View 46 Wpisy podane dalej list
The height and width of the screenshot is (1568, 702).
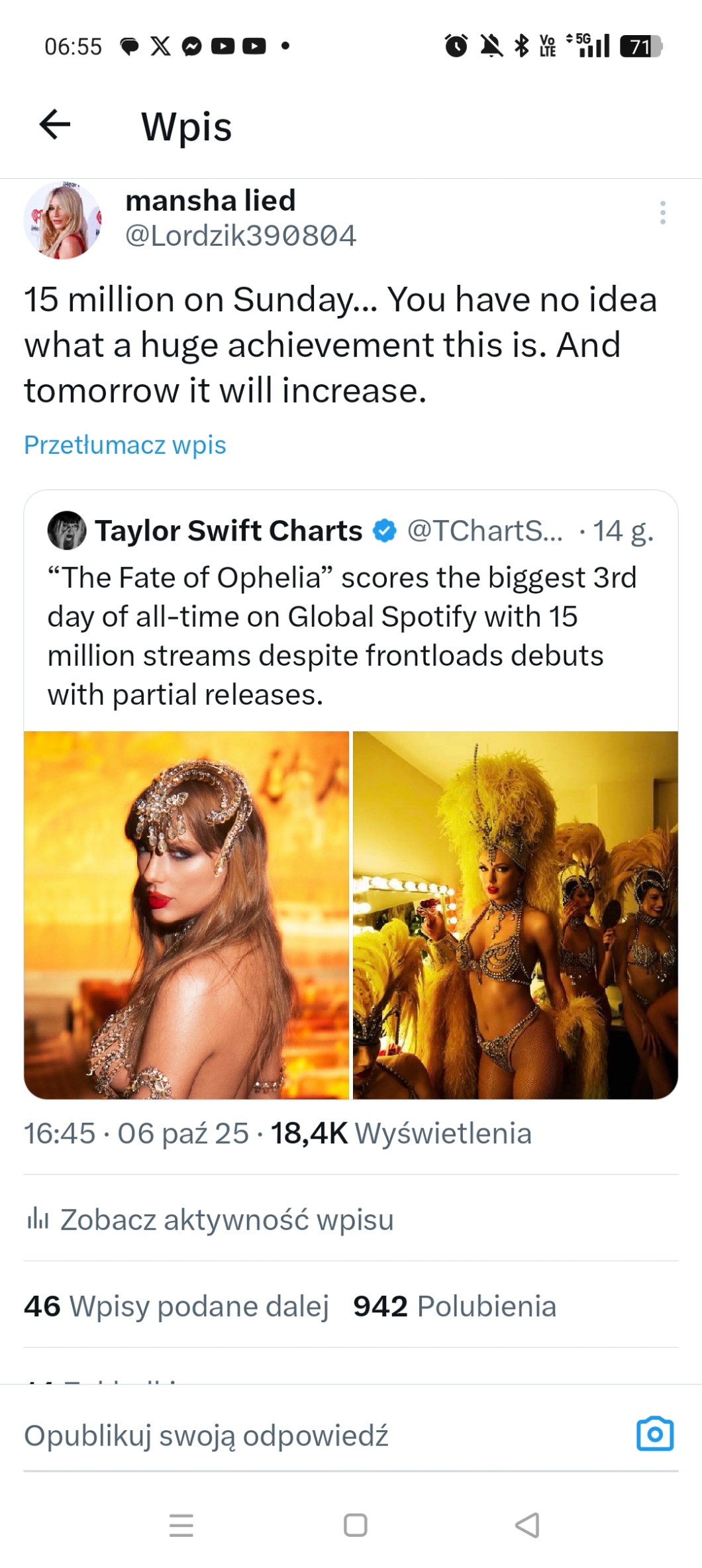pyautogui.click(x=176, y=1306)
